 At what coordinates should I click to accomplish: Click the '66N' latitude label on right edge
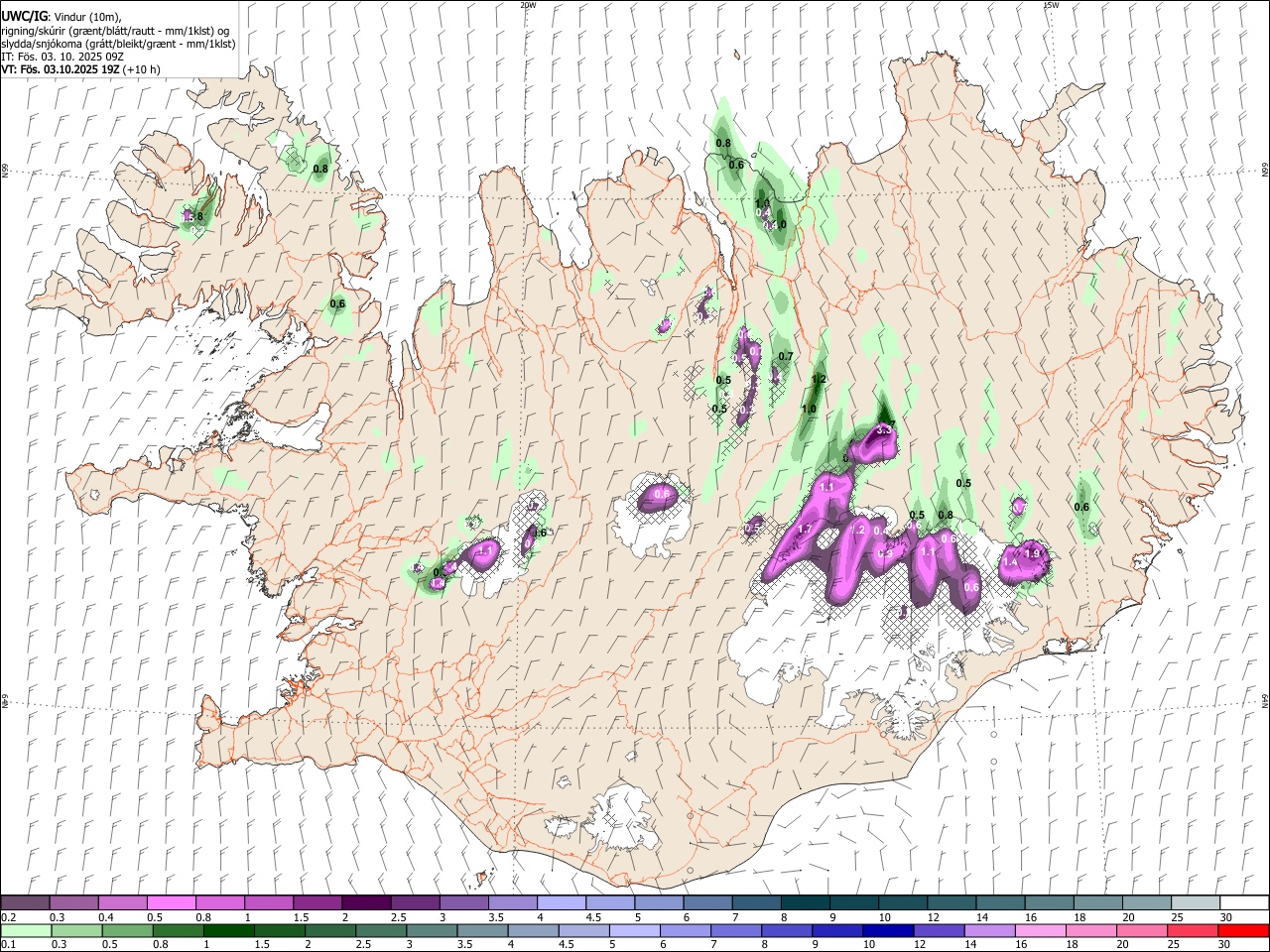point(1264,172)
